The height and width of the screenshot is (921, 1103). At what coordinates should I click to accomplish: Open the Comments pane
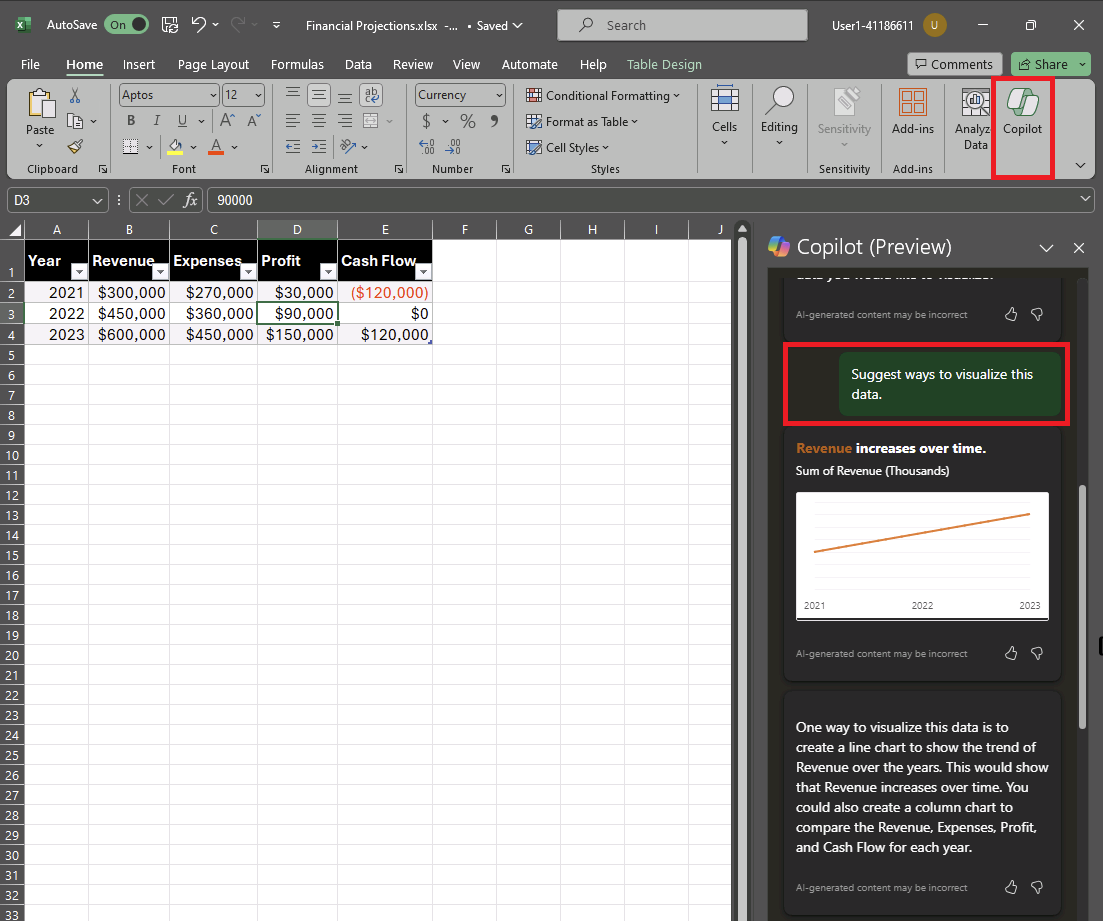[954, 64]
